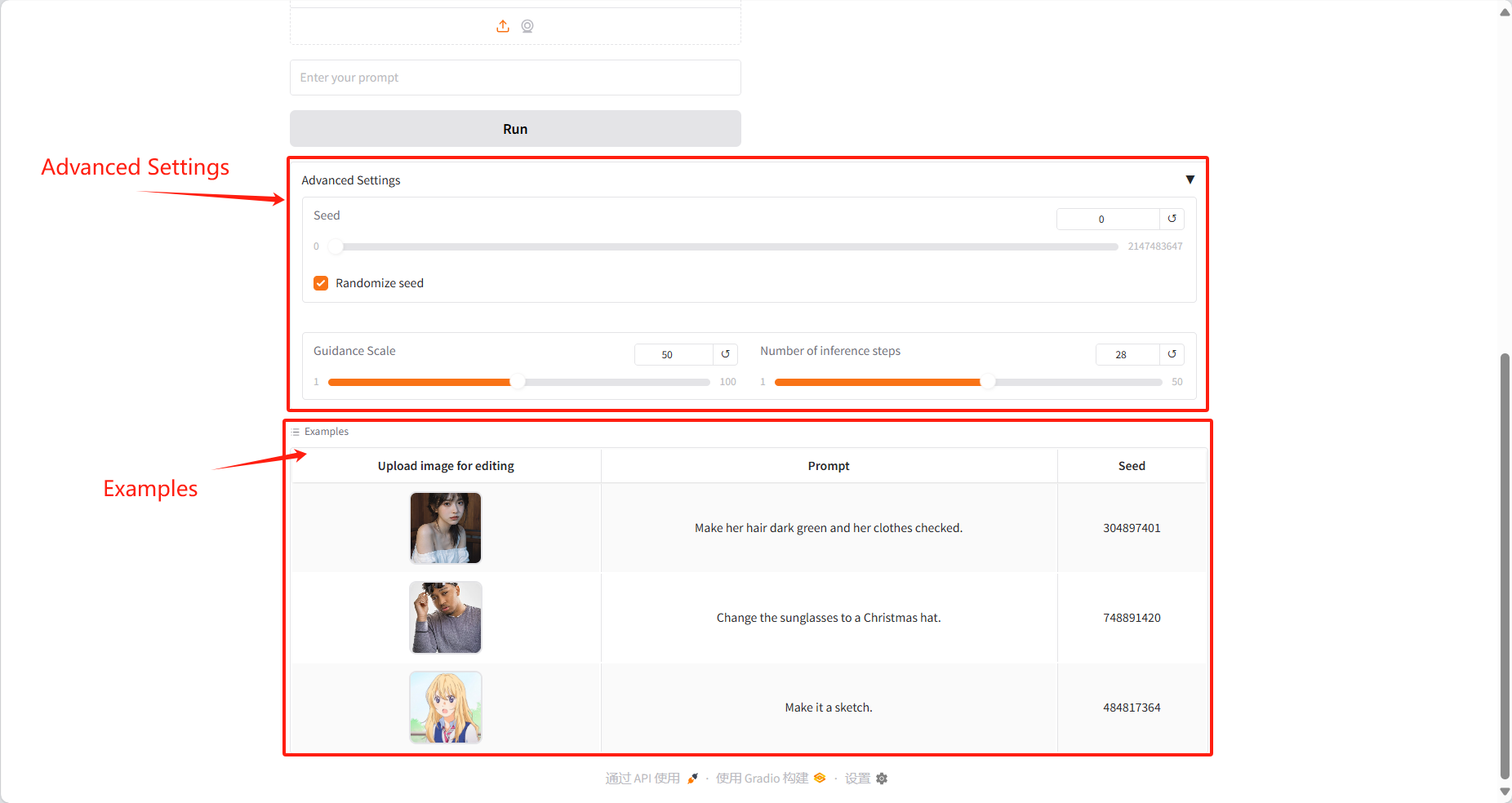Uncheck the Randomize seed checkbox
Screen dimensions: 1512x803
(321, 283)
